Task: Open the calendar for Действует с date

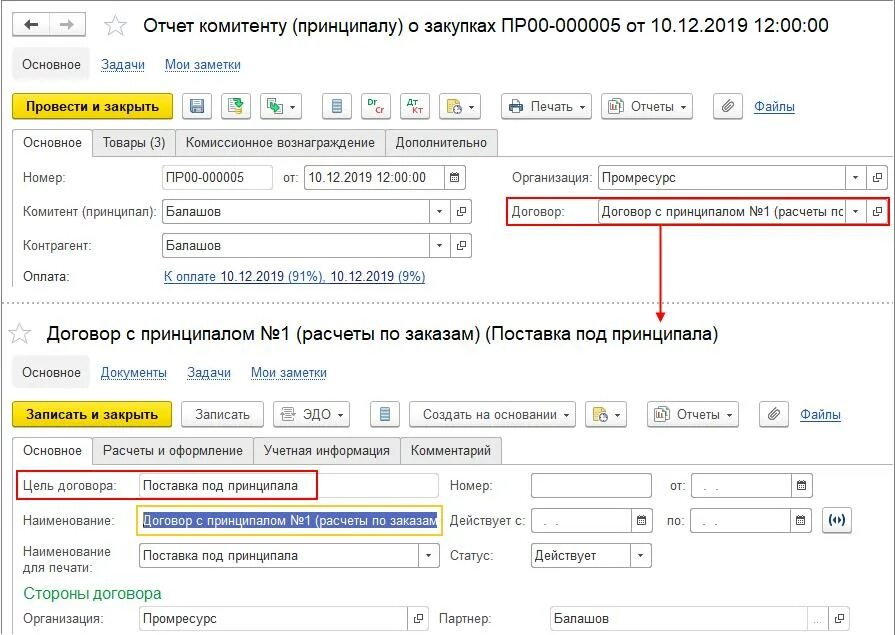Action: coord(642,521)
